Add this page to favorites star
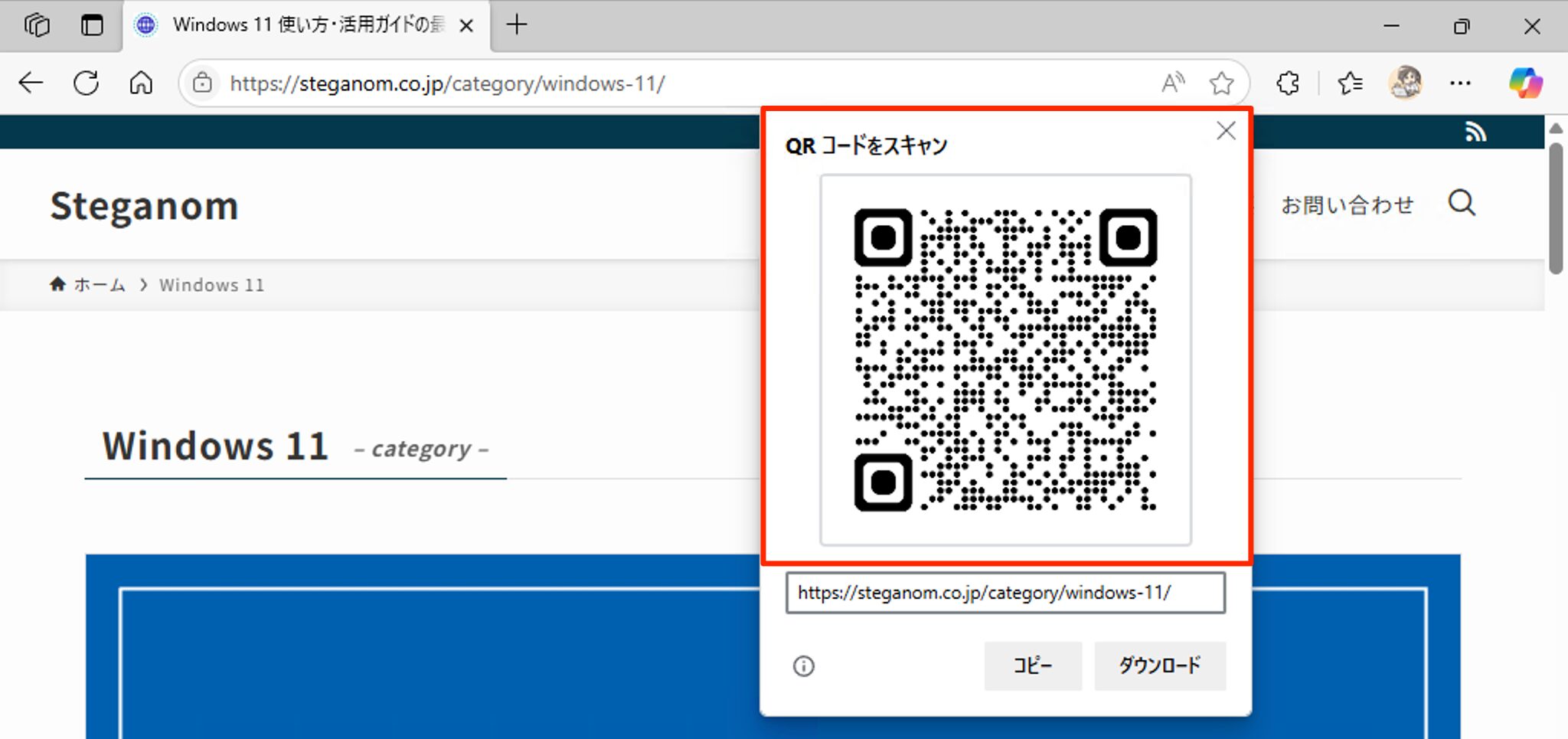The height and width of the screenshot is (739, 1568). (1221, 83)
